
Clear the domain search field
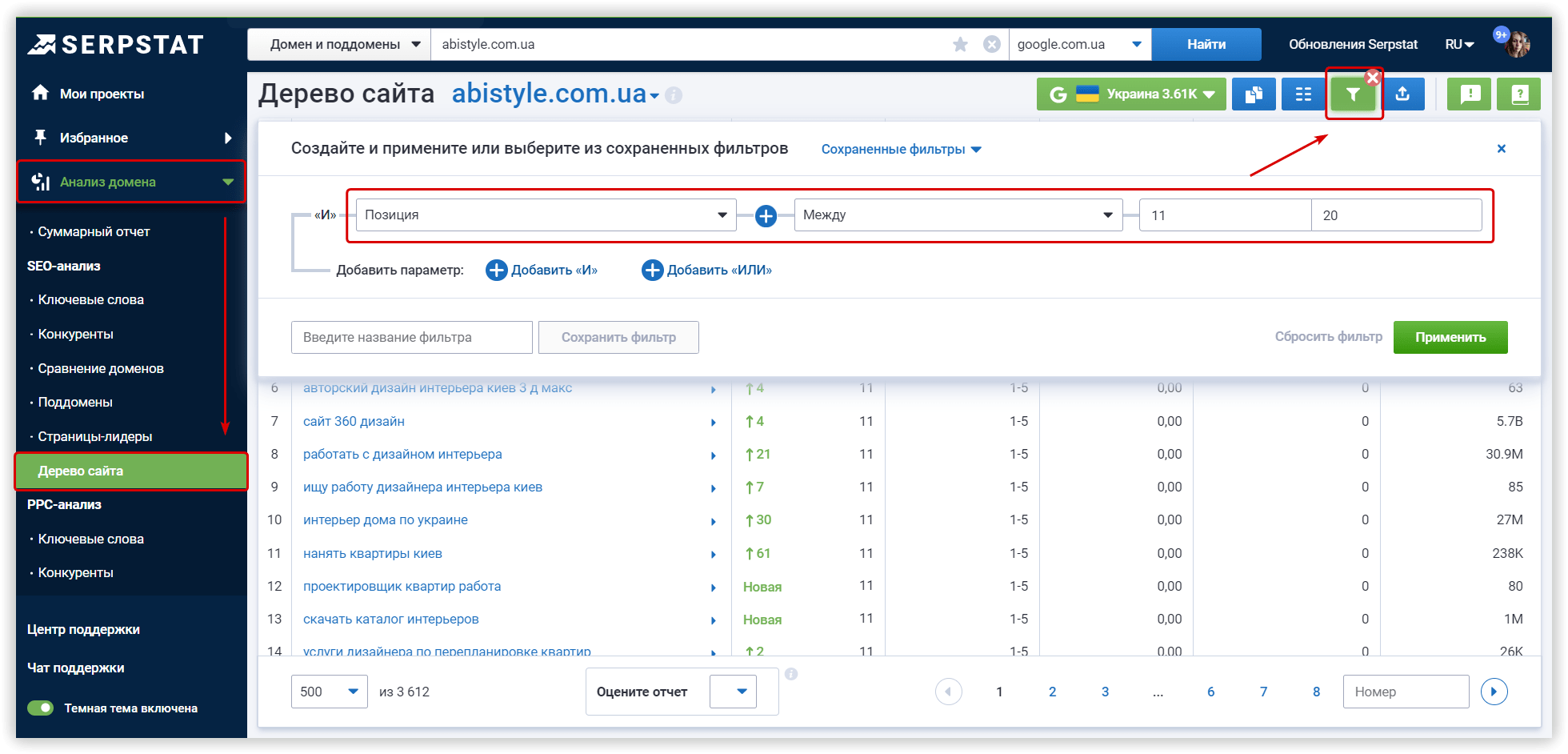(x=991, y=45)
